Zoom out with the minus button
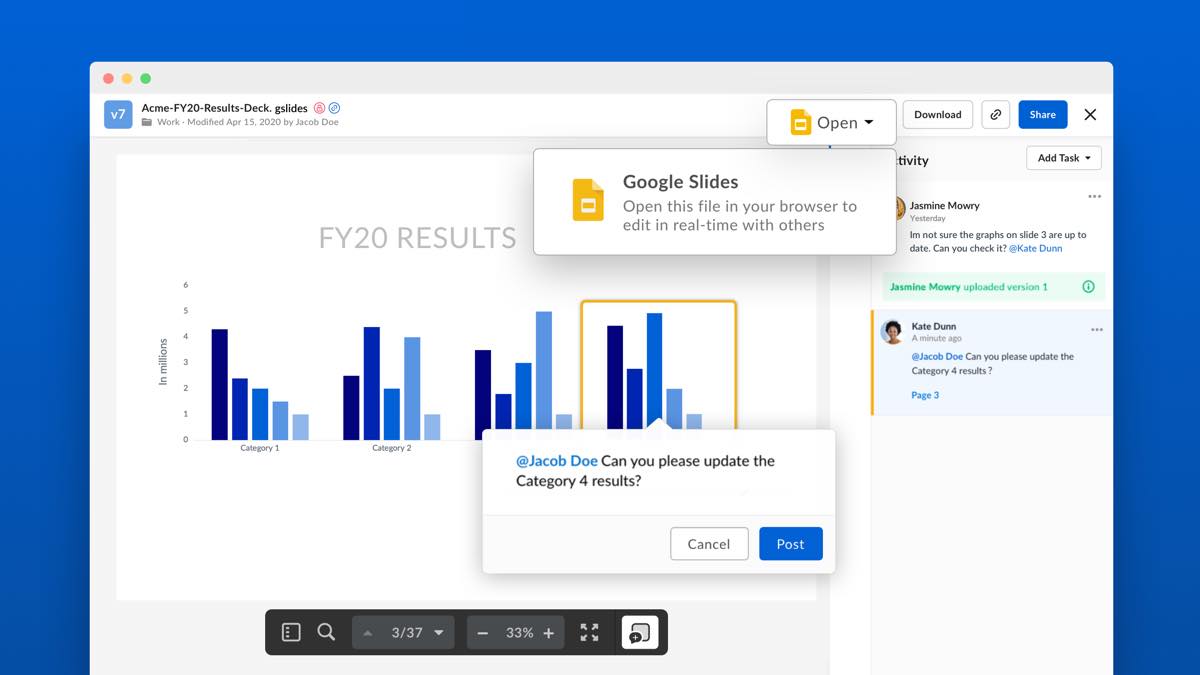Screen dimensions: 1200x675 [483, 633]
